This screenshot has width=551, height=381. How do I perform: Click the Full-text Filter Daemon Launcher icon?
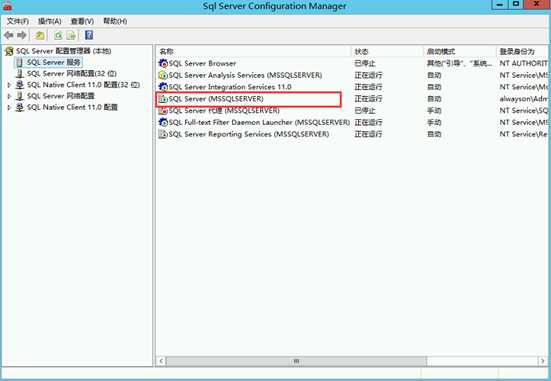coord(163,122)
